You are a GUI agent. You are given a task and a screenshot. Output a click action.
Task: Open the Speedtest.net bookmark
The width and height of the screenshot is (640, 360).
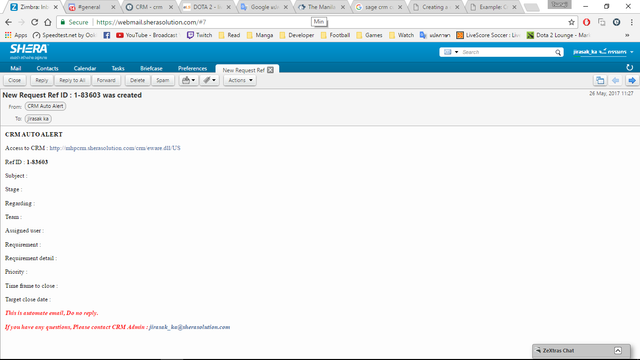[64, 35]
